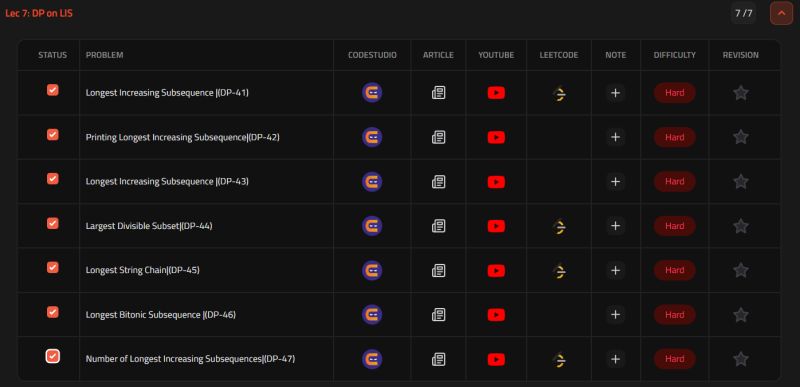The image size is (800, 387).
Task: Open article icon for Printing Longest Increasing Subsequence
Action: point(438,137)
